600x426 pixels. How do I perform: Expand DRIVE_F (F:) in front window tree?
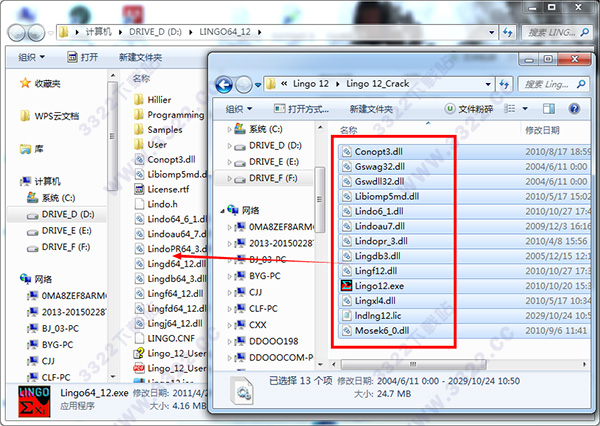coord(229,178)
